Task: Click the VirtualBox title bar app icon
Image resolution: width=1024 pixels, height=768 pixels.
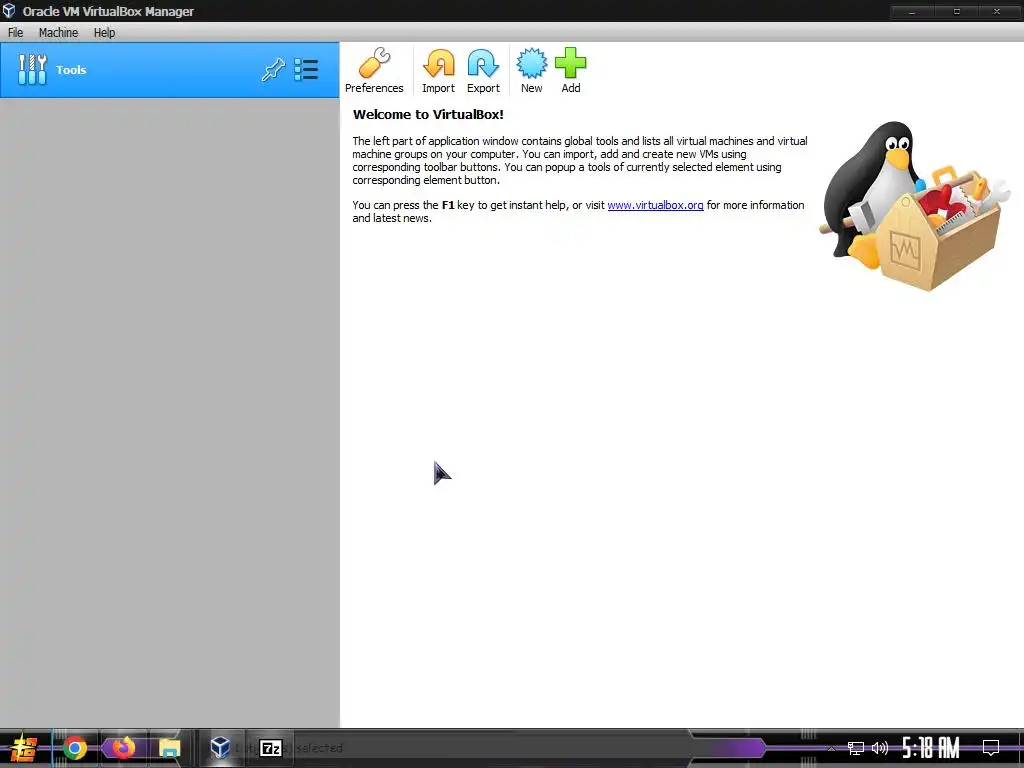Action: click(x=9, y=11)
